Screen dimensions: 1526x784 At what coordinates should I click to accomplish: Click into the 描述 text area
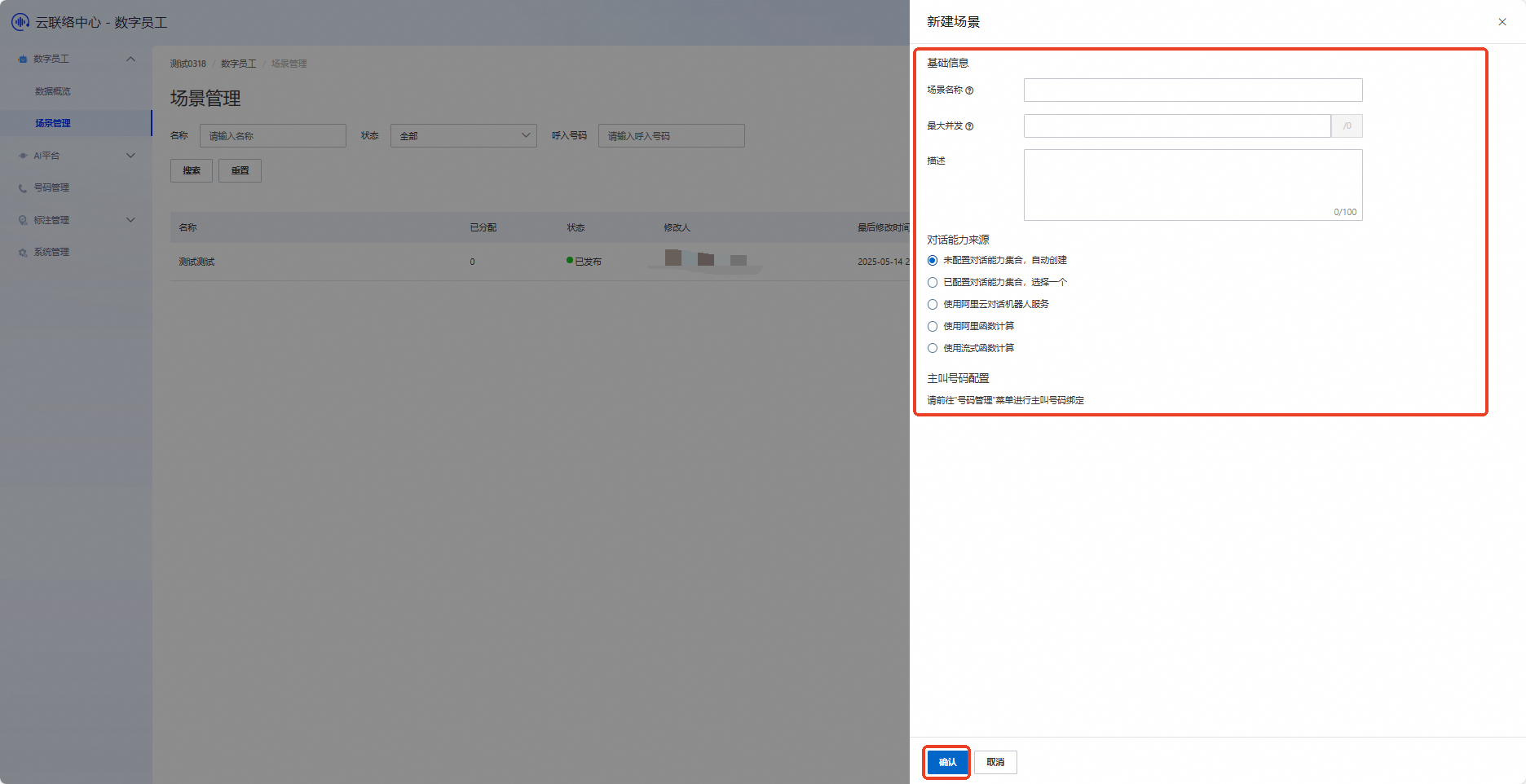click(1193, 185)
